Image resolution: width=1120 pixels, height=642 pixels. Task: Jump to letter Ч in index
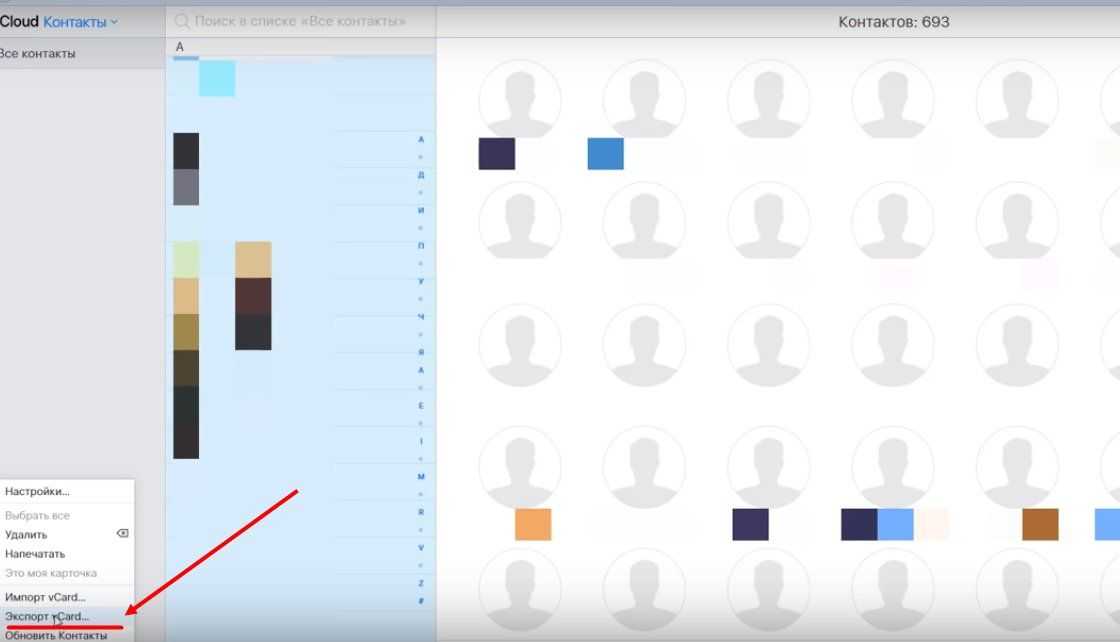[x=421, y=316]
